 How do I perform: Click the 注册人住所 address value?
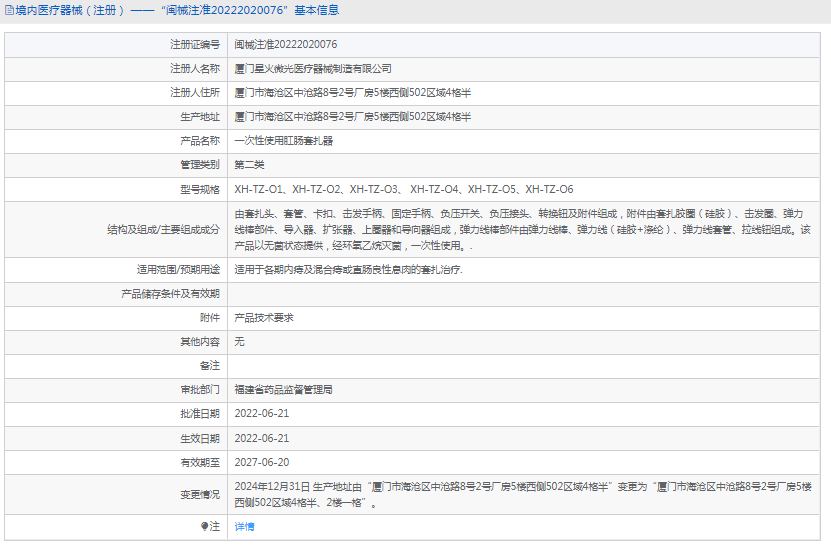352,93
